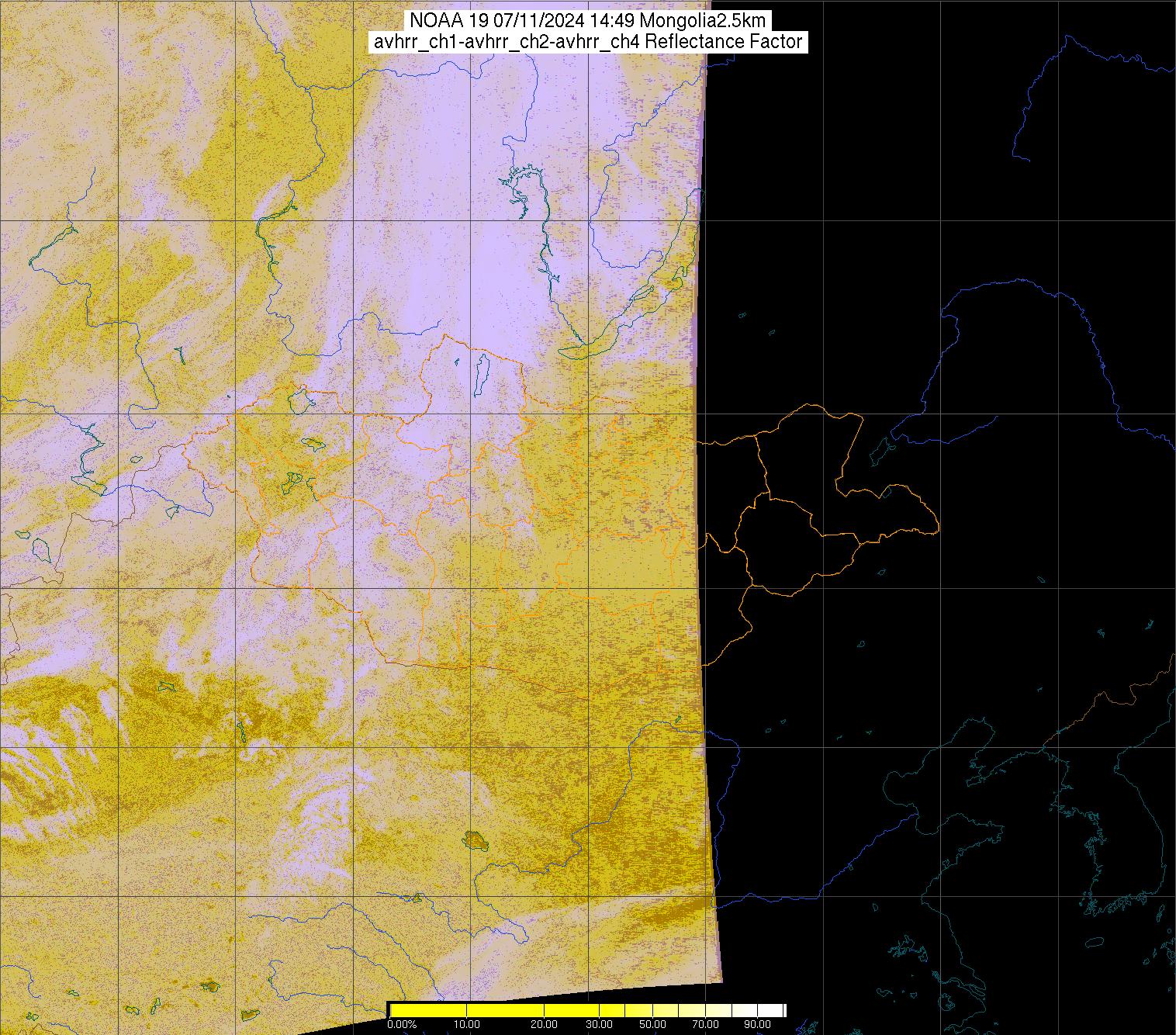Click the 10.00 tick label on legend
Viewport: 1176px width, 1035px height.
pos(466,1025)
